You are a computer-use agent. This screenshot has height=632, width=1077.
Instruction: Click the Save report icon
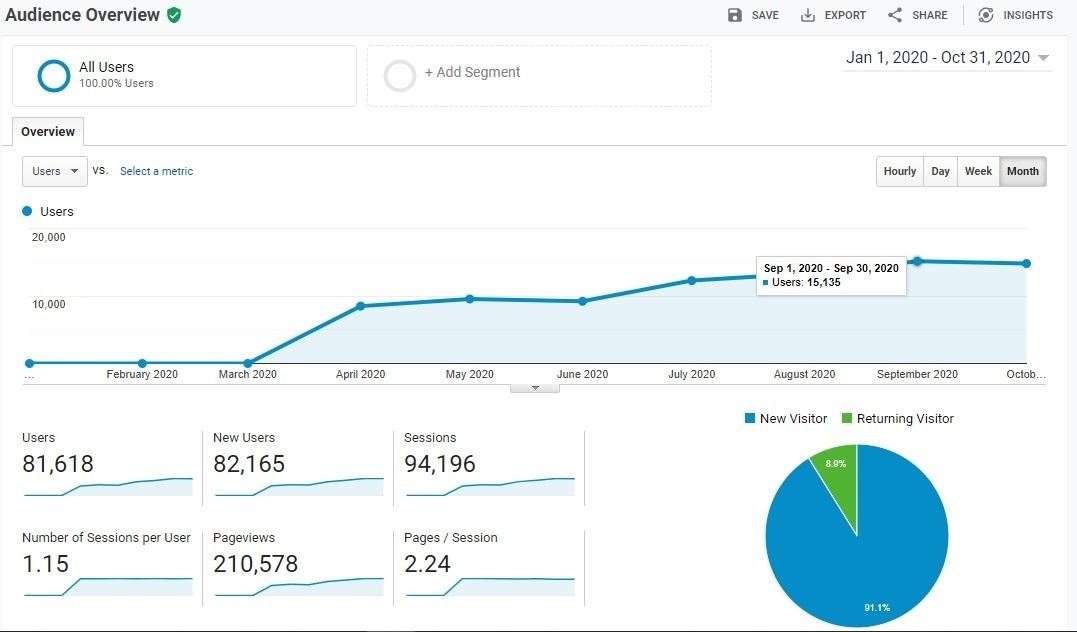coord(735,15)
